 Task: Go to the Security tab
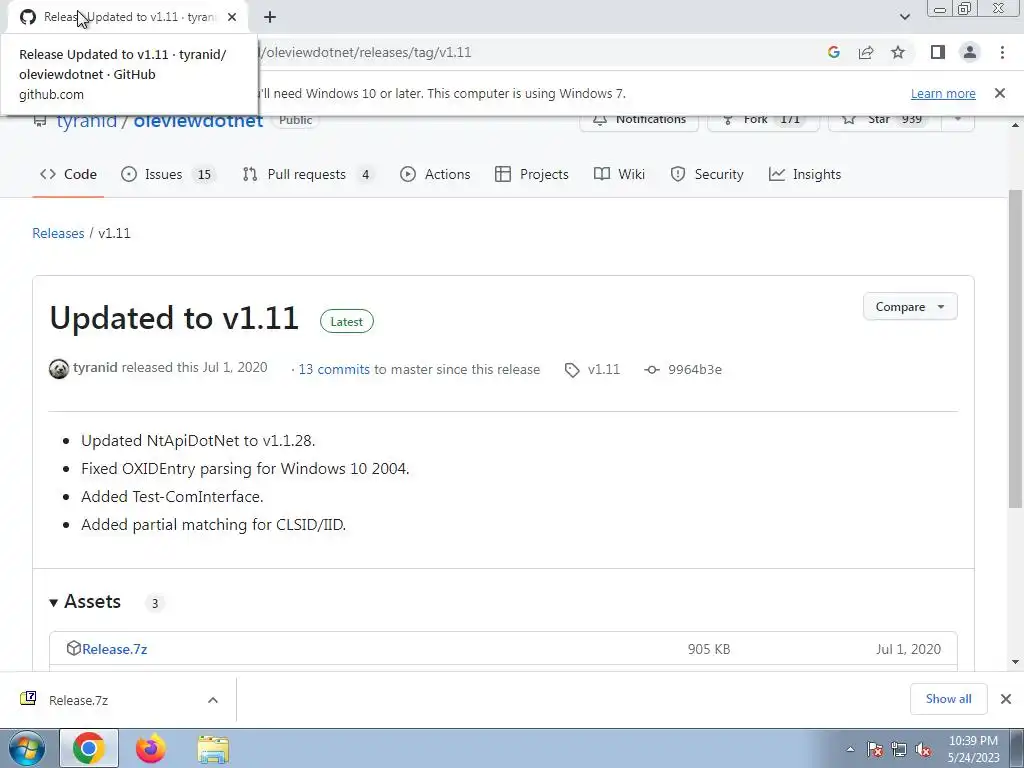(707, 174)
